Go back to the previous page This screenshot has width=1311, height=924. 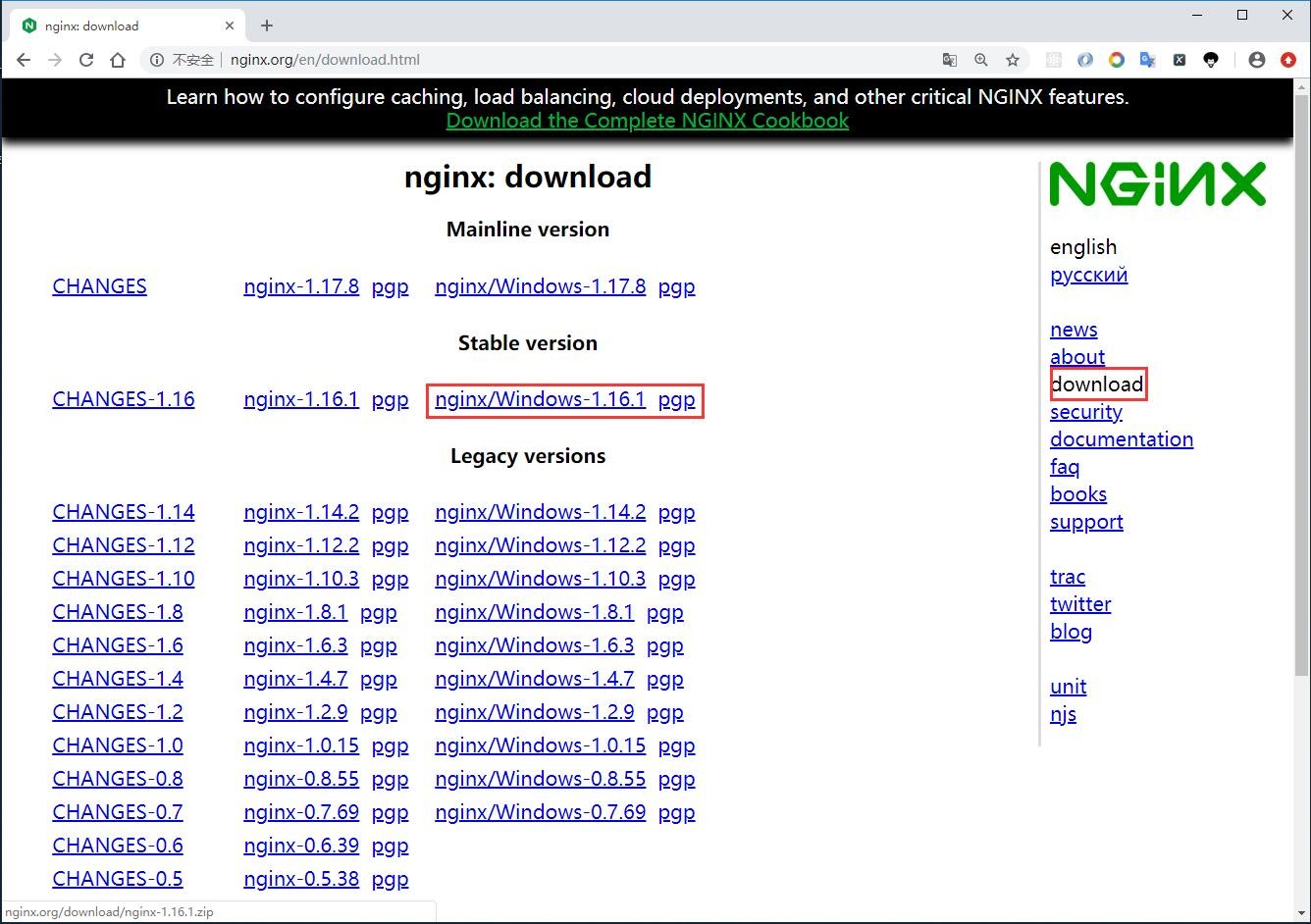(x=24, y=60)
